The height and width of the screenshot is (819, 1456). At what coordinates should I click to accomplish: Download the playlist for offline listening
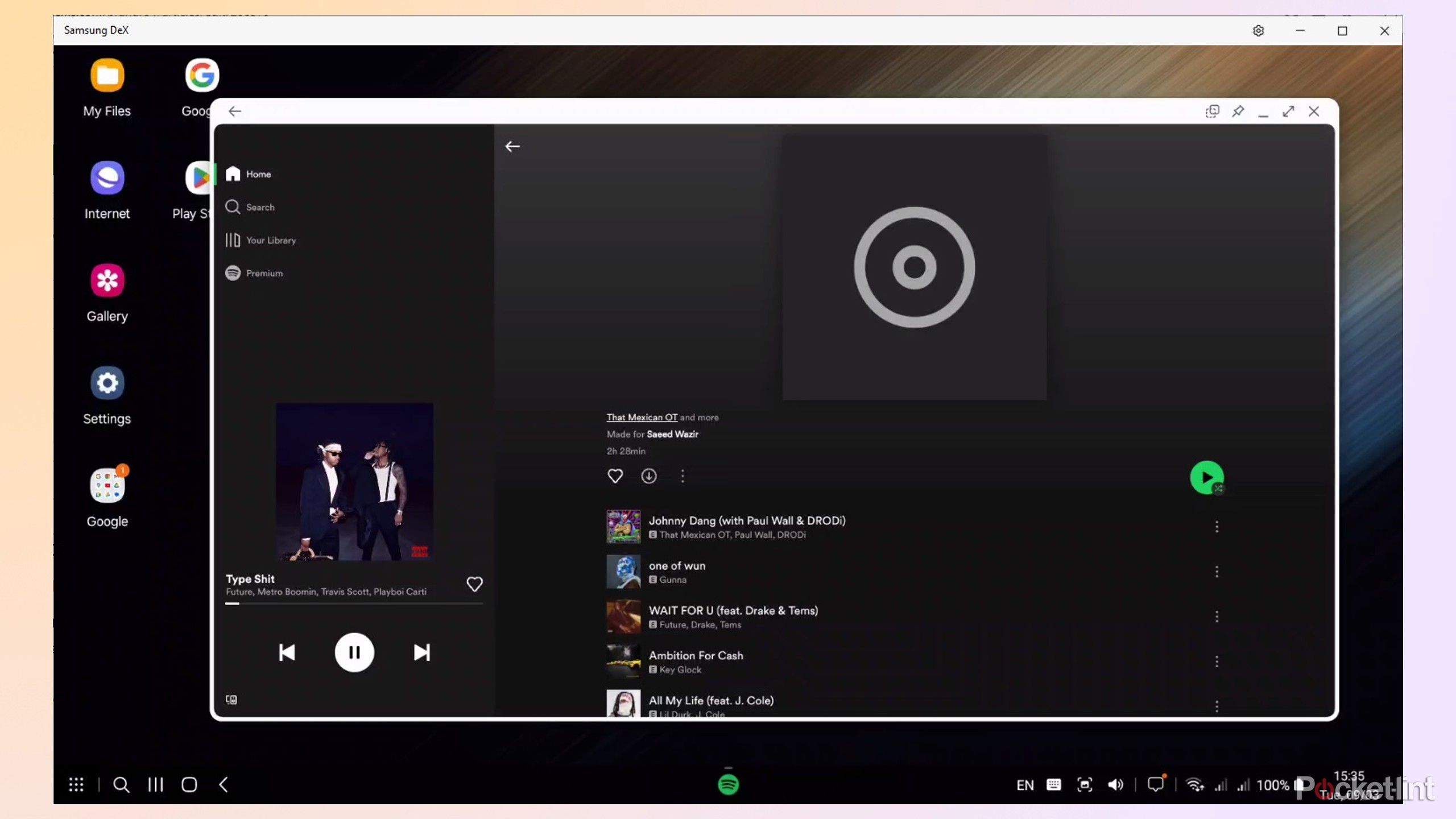(648, 476)
